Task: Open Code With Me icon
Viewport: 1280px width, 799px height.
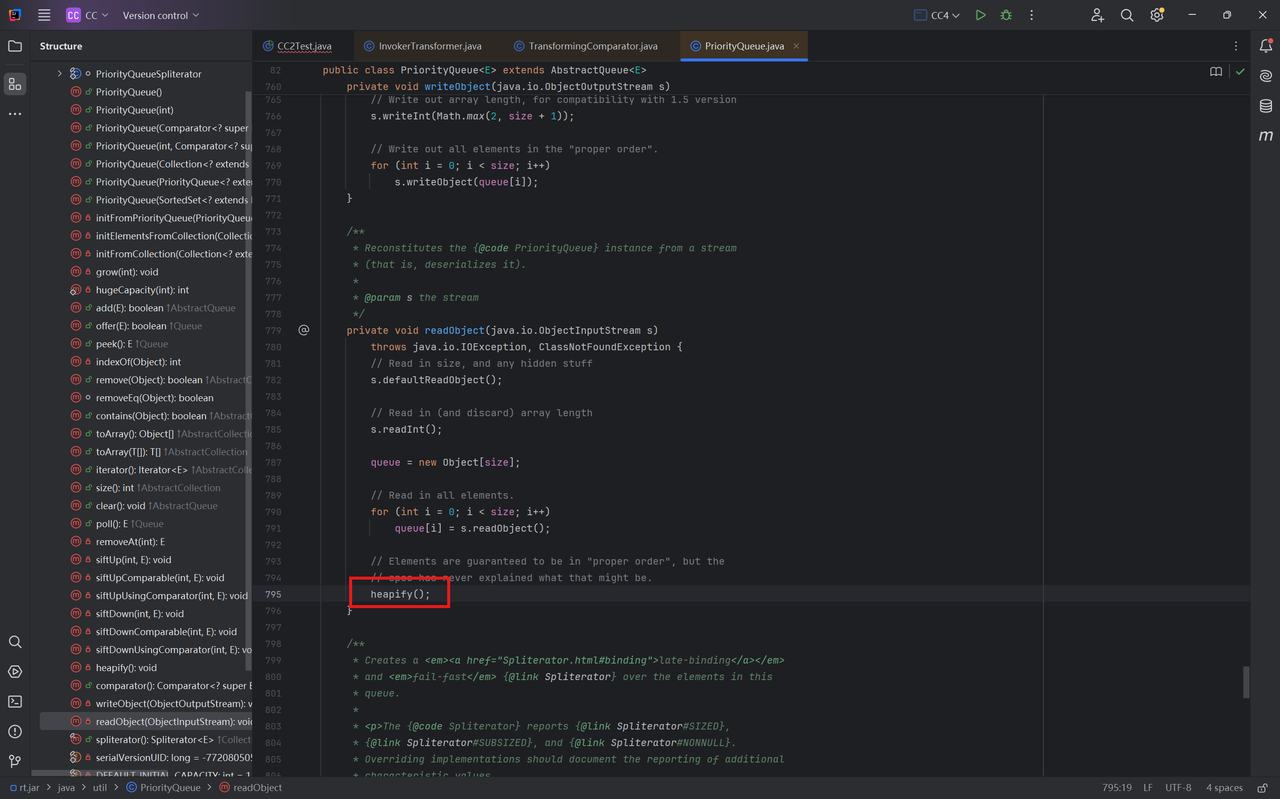Action: coord(1097,15)
